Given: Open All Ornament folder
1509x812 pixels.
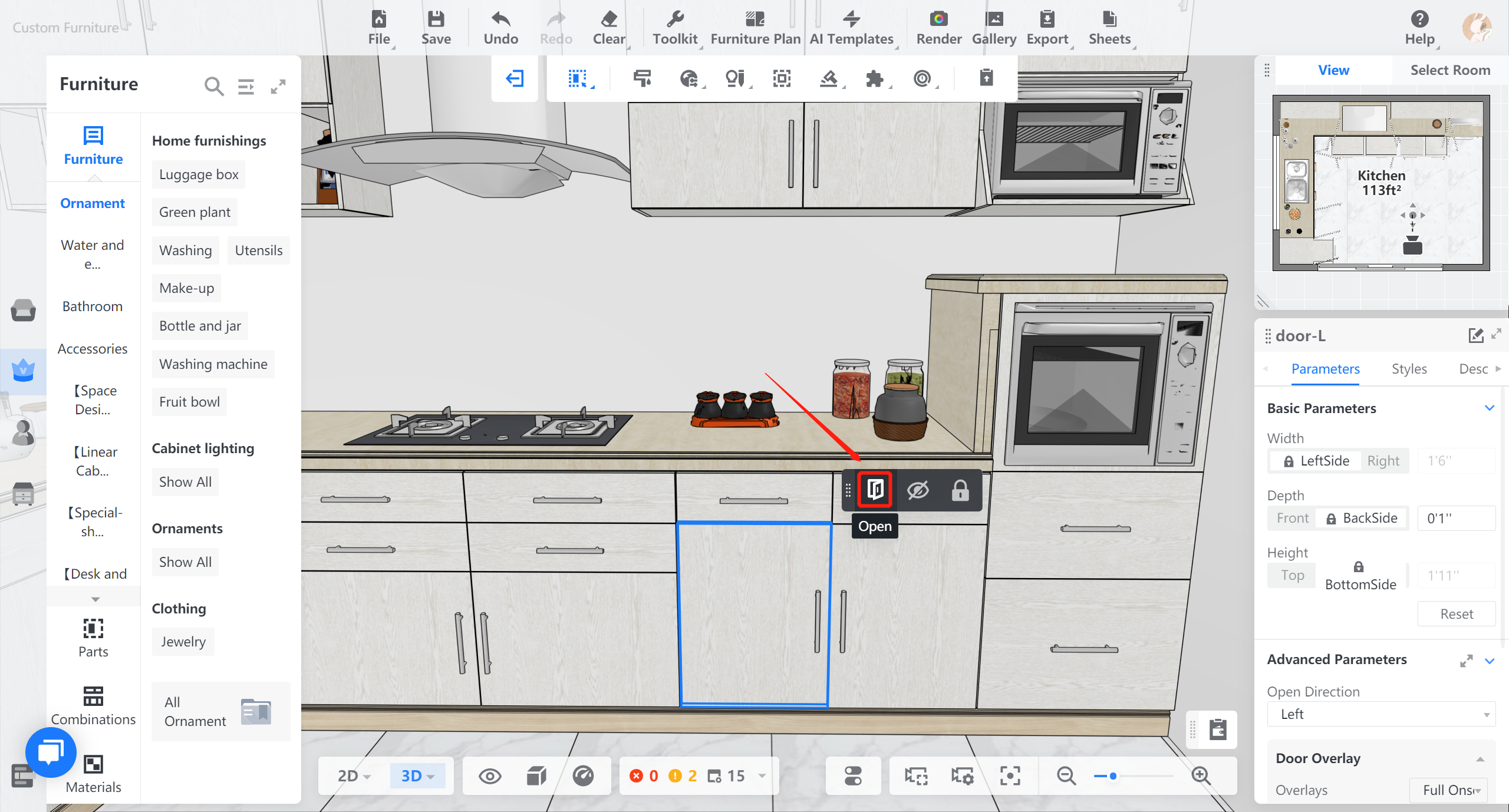Looking at the screenshot, I should (221, 711).
